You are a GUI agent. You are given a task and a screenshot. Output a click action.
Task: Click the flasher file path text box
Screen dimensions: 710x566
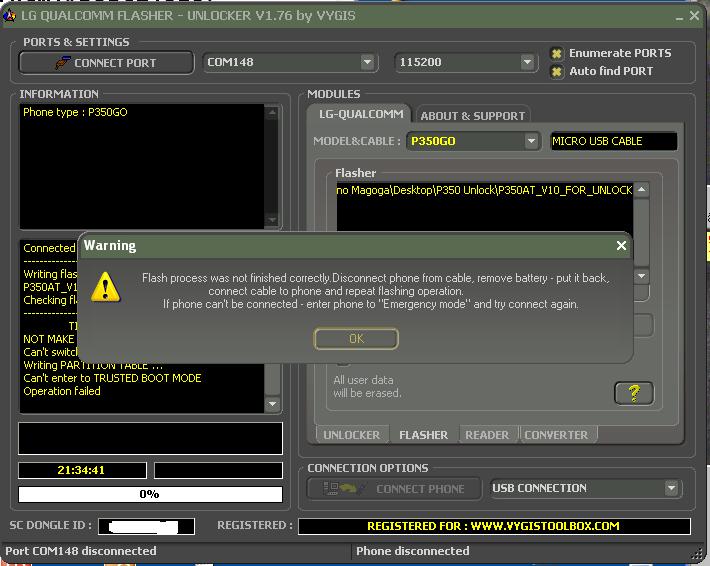484,206
